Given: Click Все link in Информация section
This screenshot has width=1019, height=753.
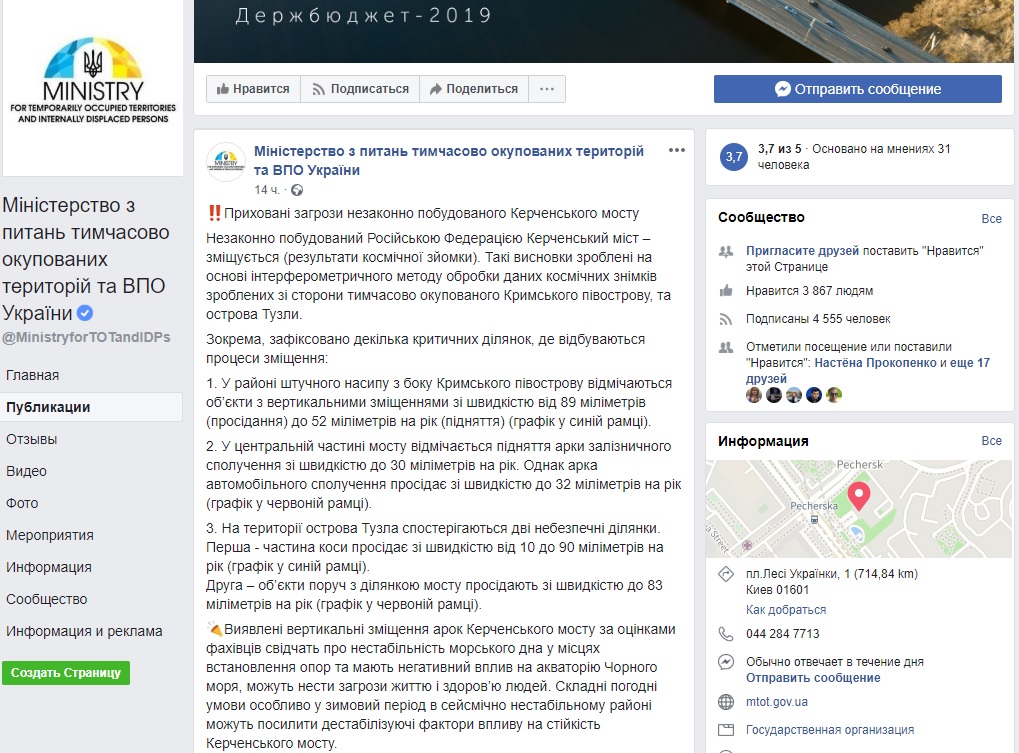Looking at the screenshot, I should click(991, 440).
